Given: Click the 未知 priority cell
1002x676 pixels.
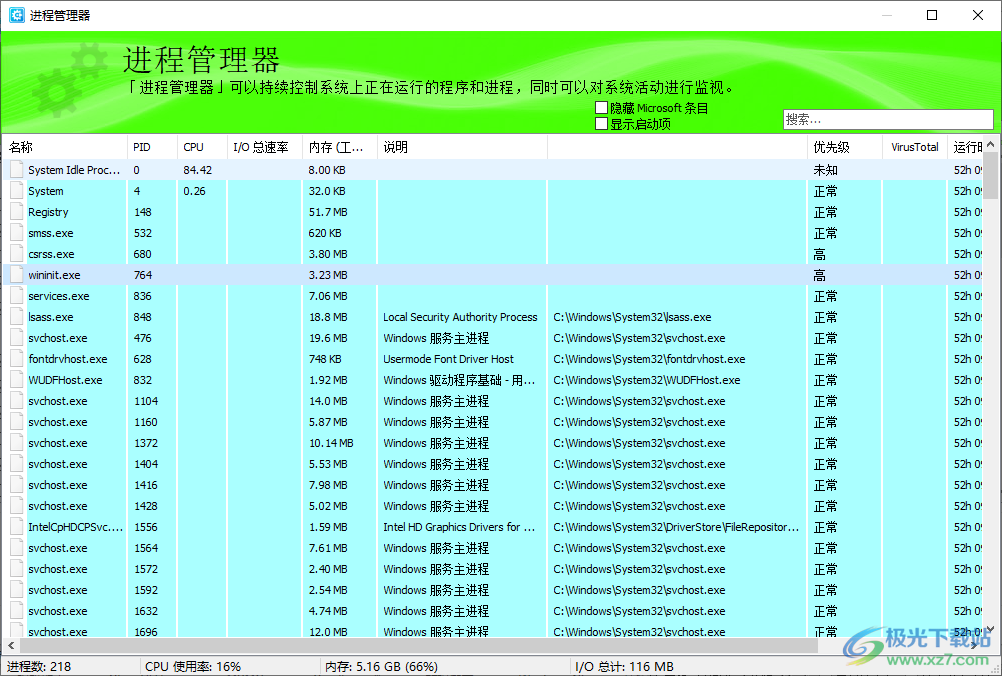Looking at the screenshot, I should coord(825,170).
